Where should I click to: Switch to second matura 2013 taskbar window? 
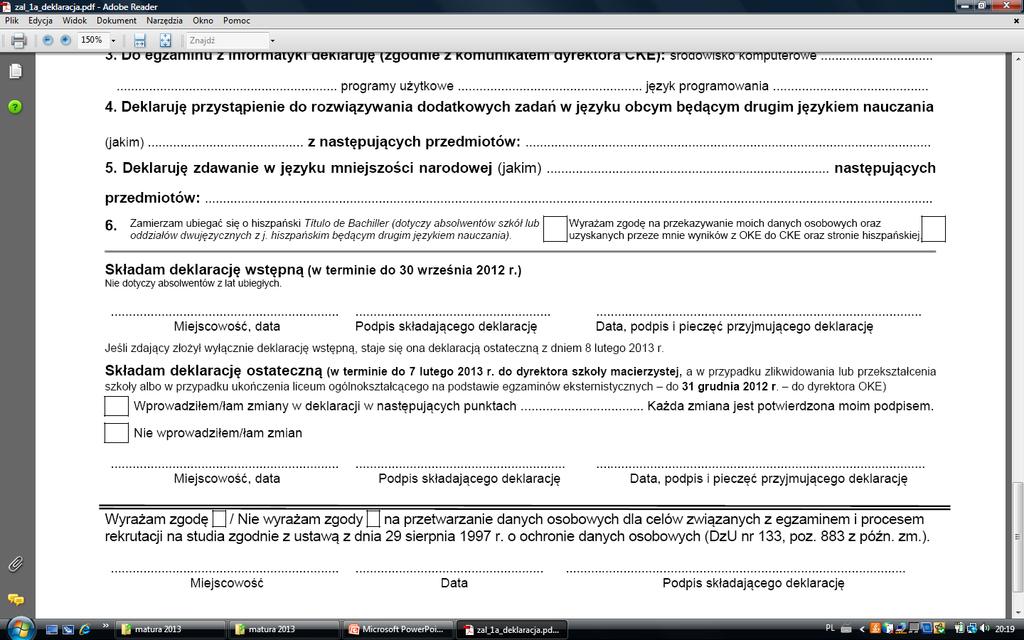click(x=283, y=630)
